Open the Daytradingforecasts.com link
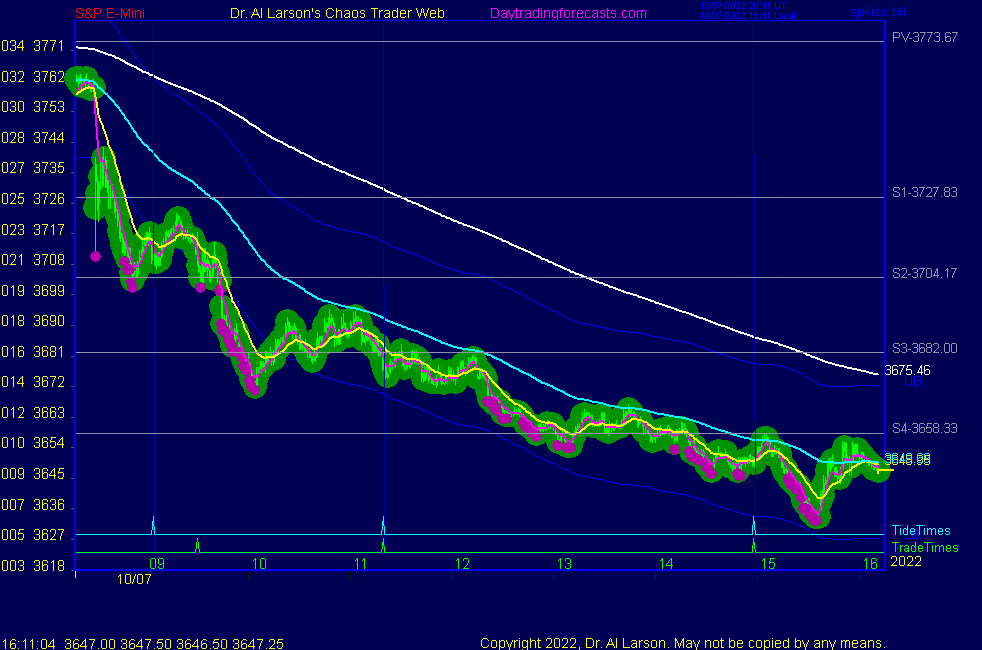 click(568, 13)
